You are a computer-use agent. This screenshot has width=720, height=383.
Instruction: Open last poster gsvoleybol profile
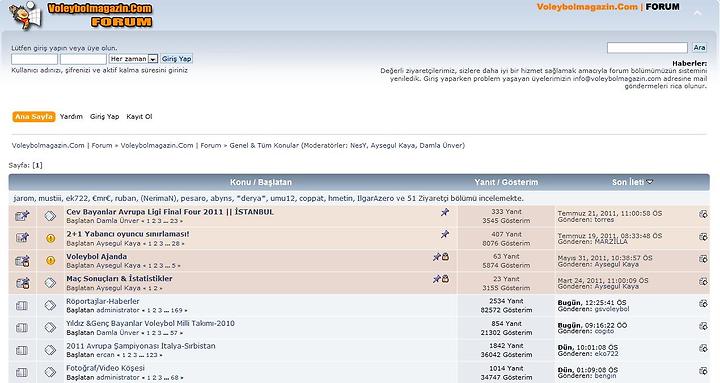pos(612,310)
